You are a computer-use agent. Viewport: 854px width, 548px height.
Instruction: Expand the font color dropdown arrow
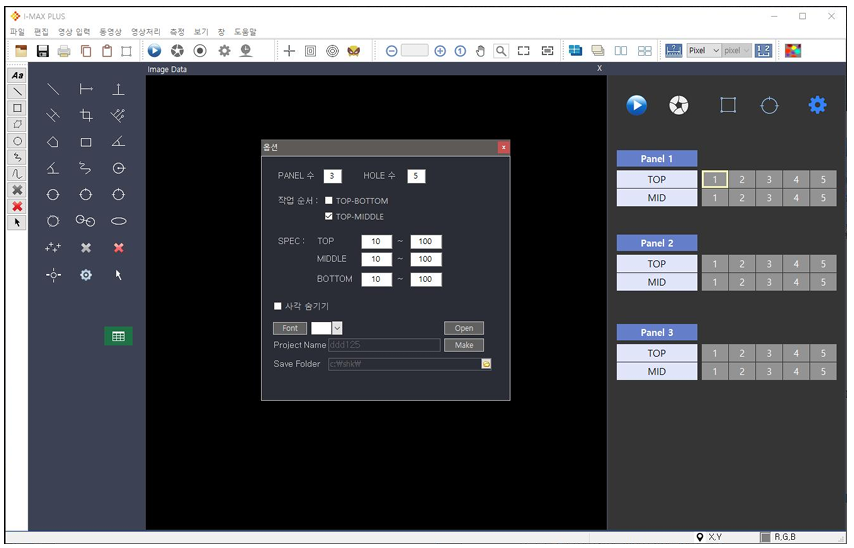point(337,328)
